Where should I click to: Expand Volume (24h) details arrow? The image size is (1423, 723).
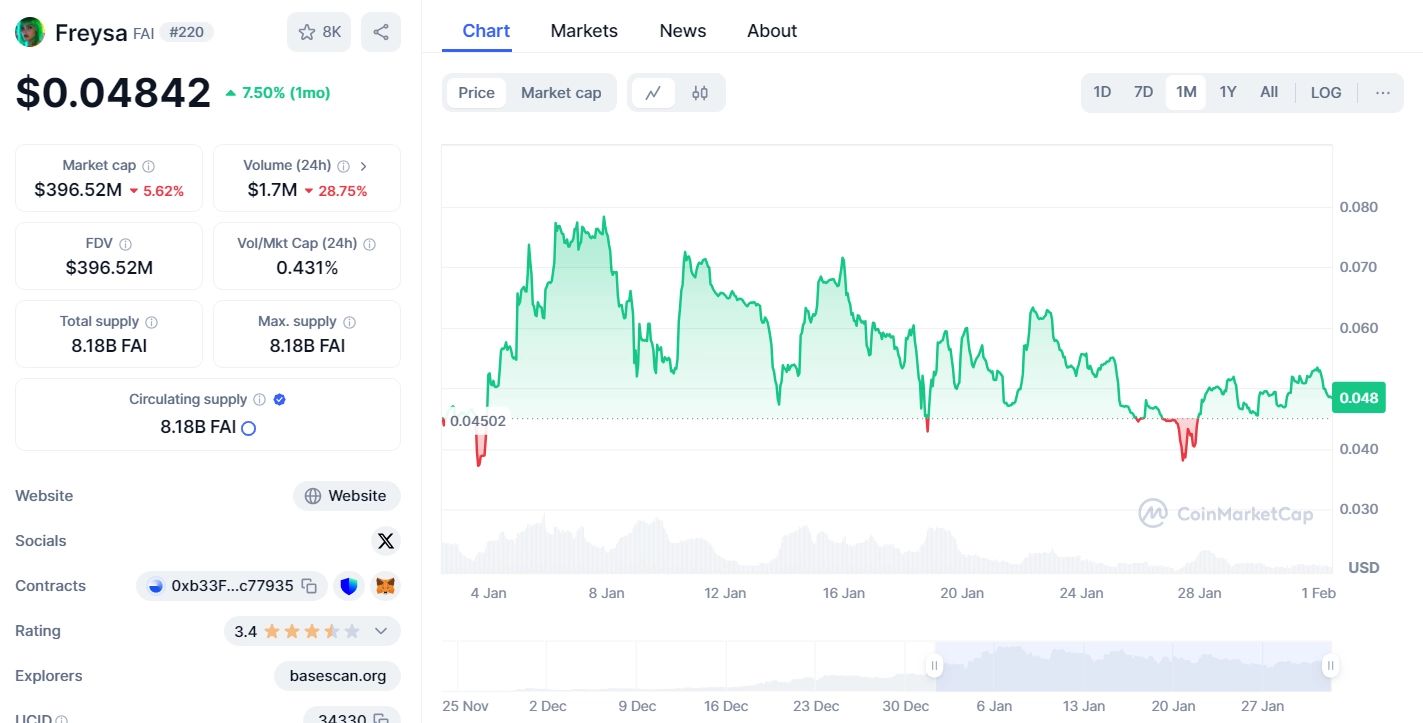tap(363, 166)
